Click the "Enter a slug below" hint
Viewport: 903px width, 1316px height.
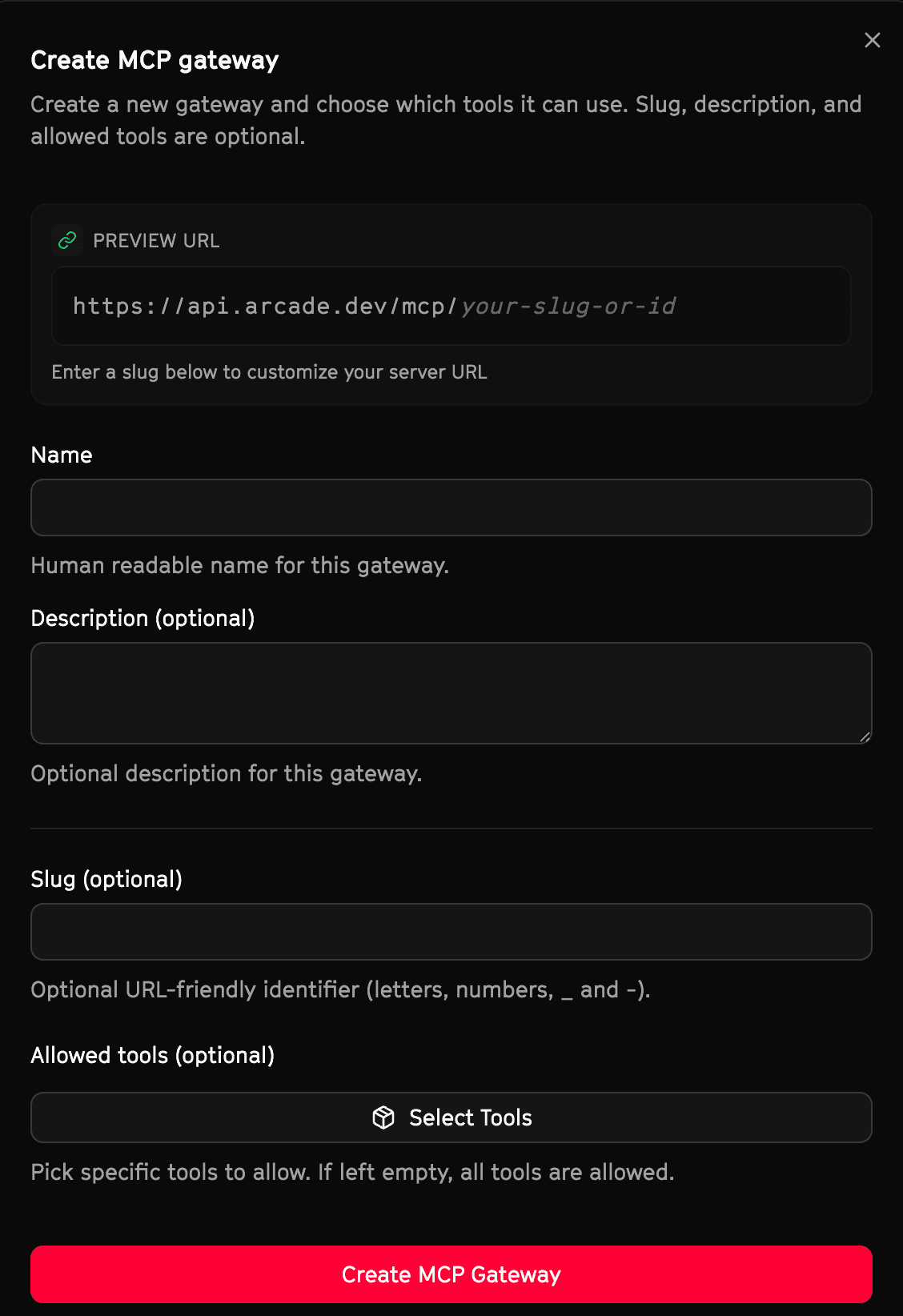point(269,372)
